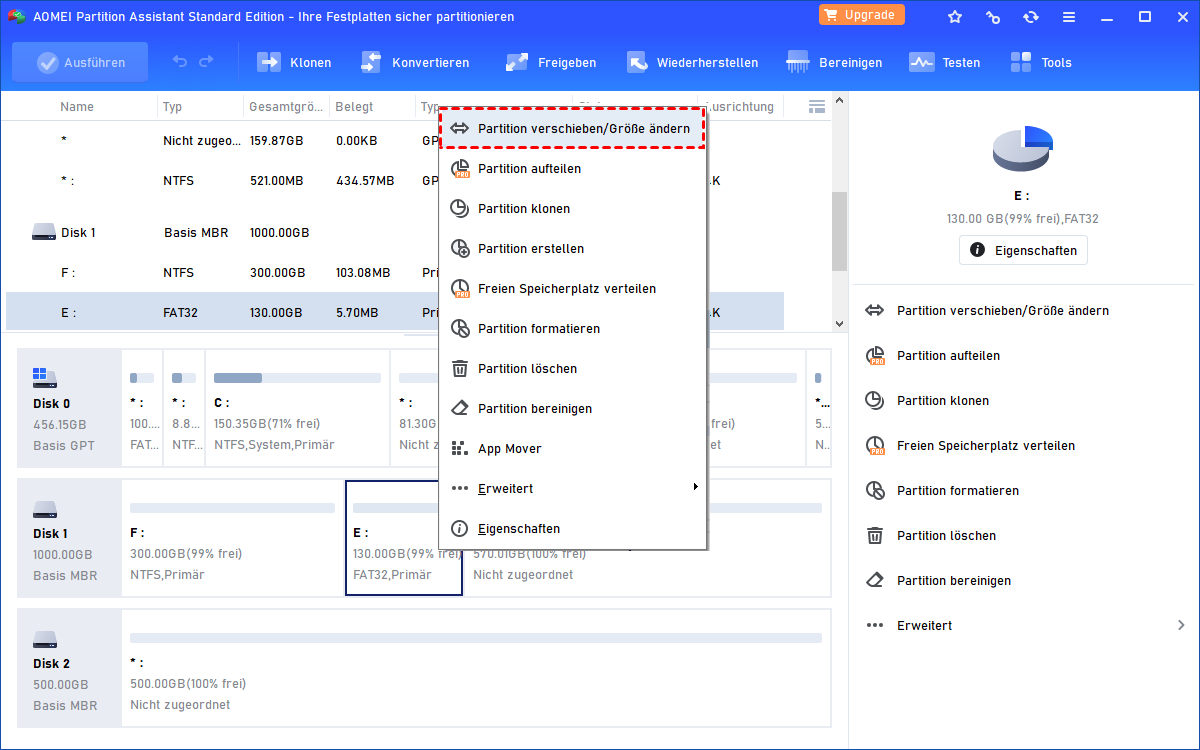1200x750 pixels.
Task: Click the Wiederherstellen icon
Action: click(x=638, y=62)
